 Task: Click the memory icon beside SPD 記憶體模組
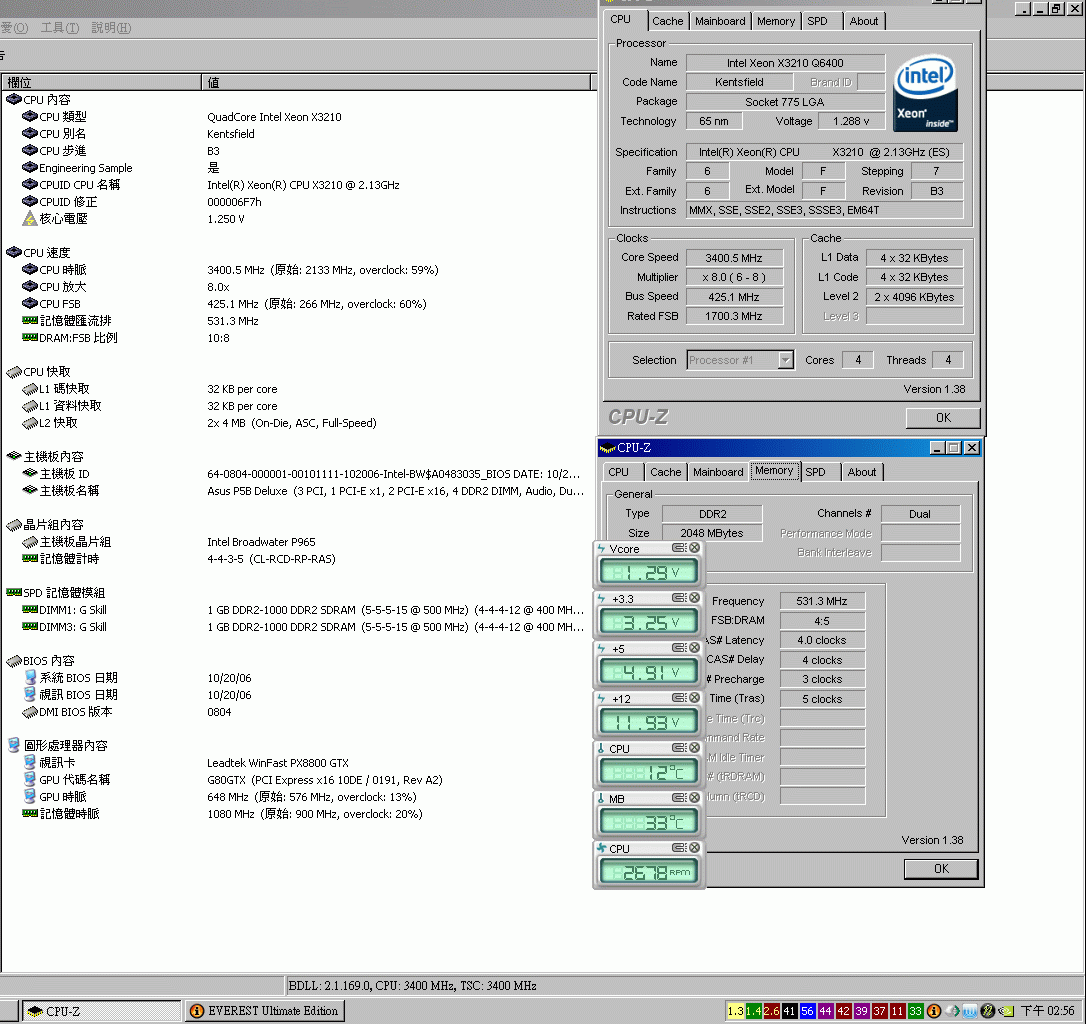(x=13, y=592)
